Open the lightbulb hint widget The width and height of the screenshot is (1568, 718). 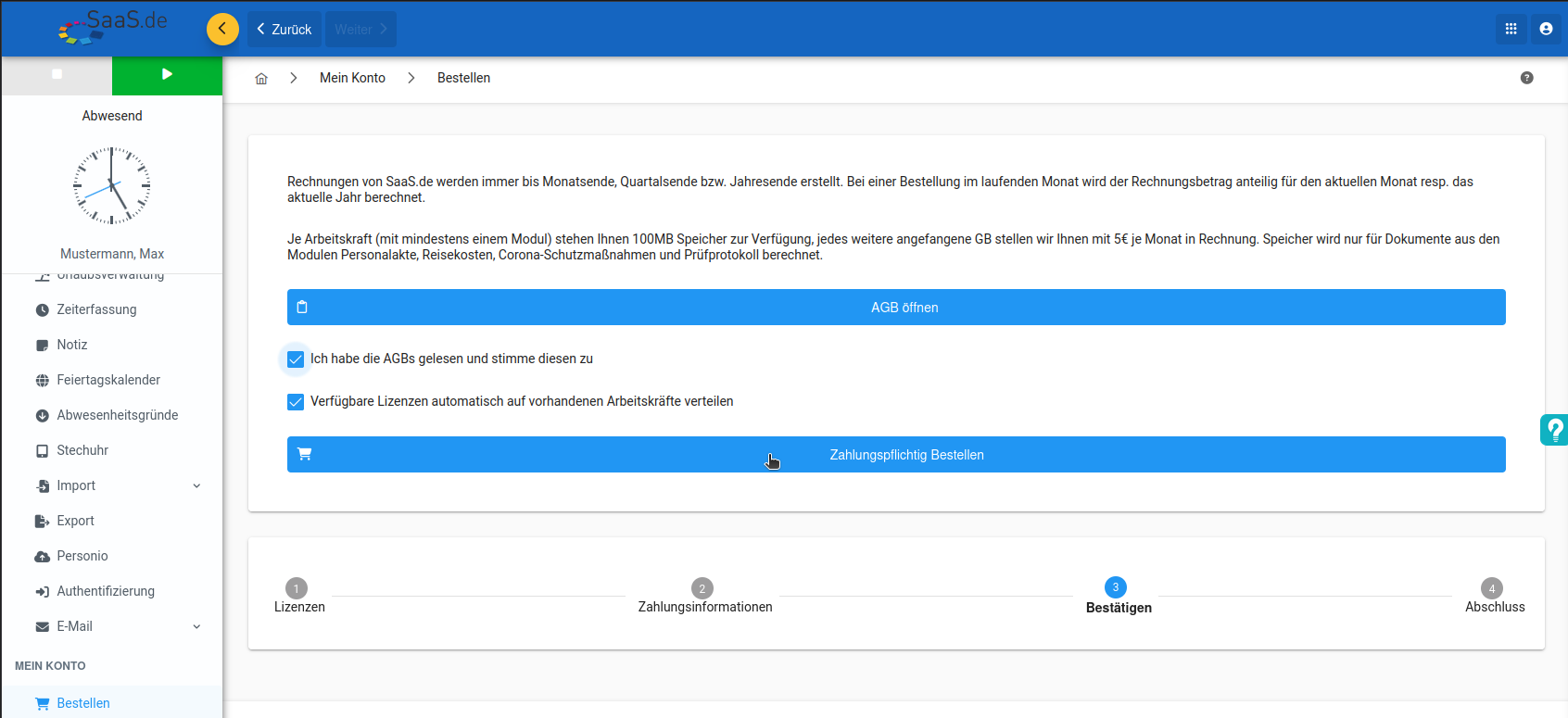coord(1554,430)
